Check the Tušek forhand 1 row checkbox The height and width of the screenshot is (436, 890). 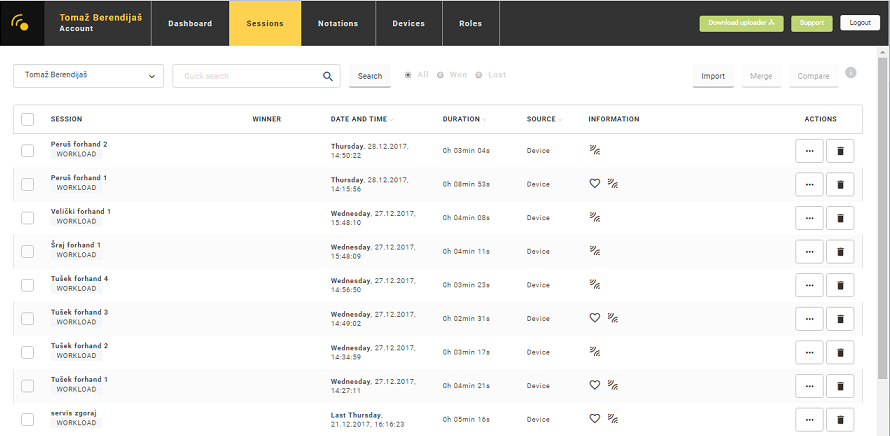[x=27, y=385]
